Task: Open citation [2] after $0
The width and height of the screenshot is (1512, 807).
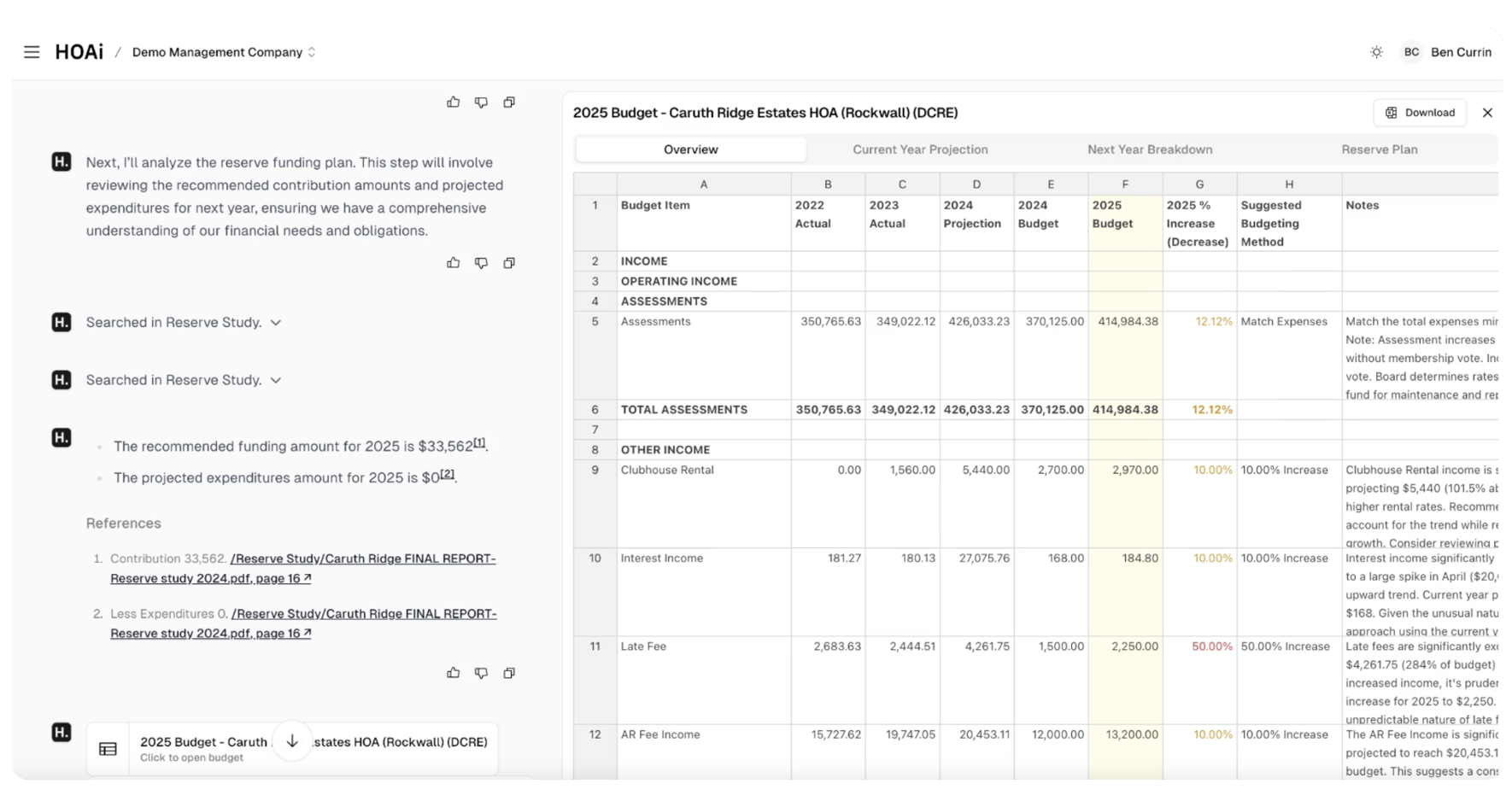Action: 447,474
